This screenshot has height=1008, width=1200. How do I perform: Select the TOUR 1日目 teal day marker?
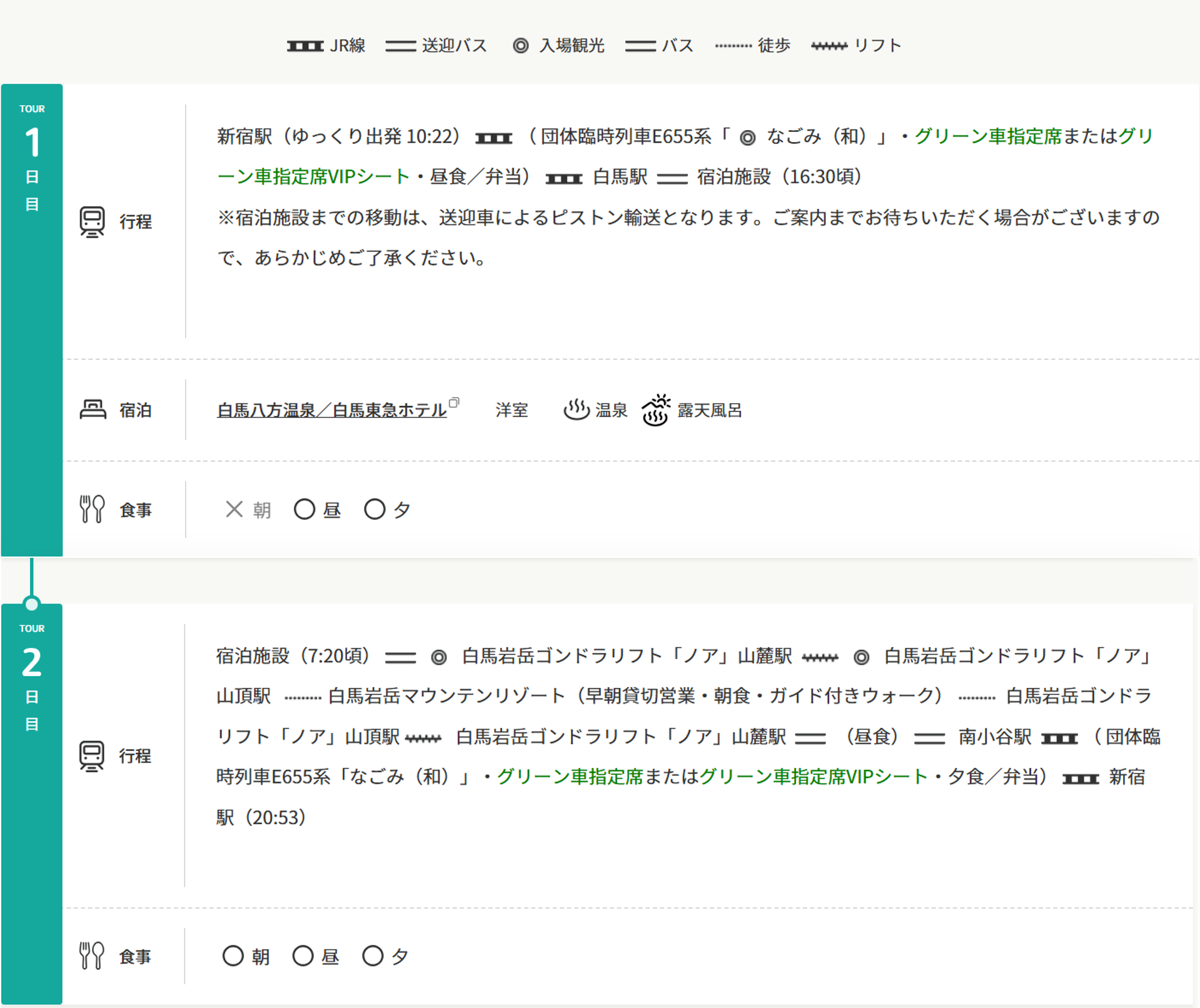coord(32,320)
